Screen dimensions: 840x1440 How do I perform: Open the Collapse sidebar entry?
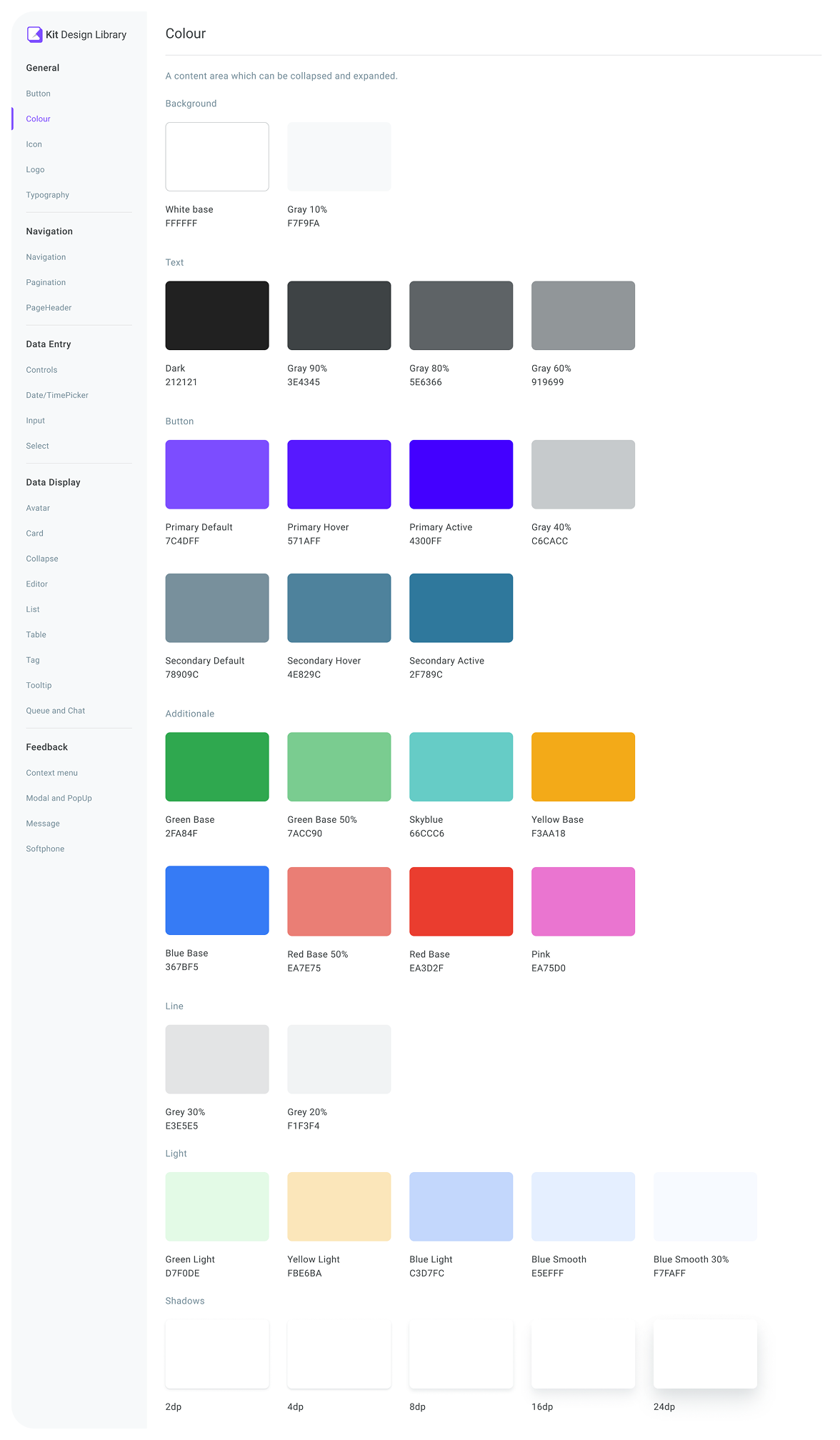(42, 559)
